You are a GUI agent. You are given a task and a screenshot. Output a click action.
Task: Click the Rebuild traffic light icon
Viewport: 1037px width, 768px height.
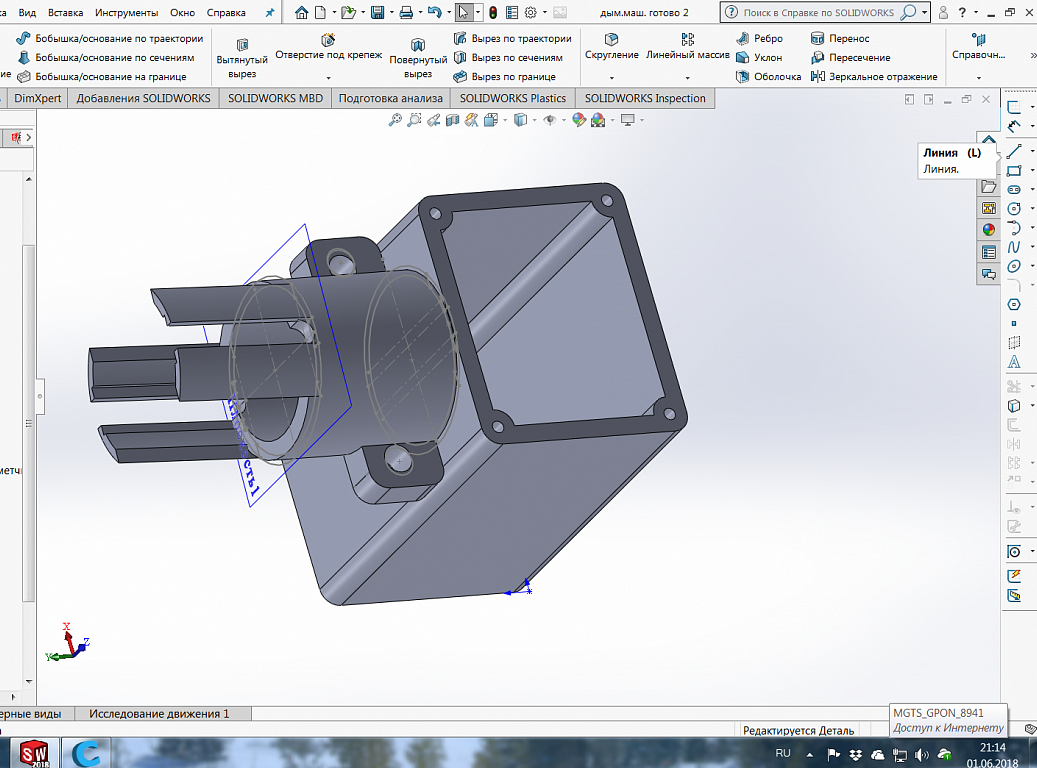[x=493, y=13]
